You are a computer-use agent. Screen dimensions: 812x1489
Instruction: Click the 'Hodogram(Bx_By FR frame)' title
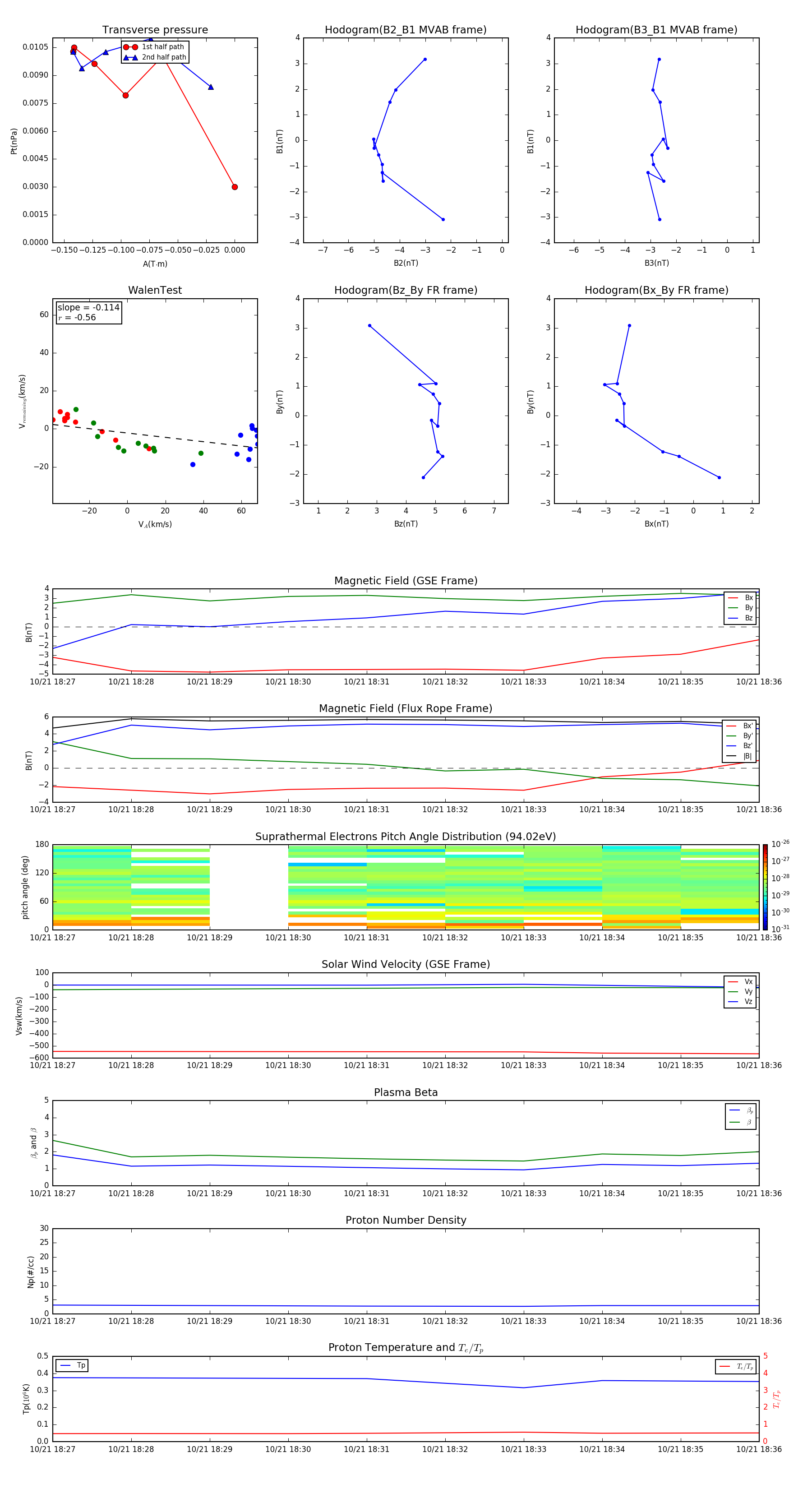click(x=656, y=290)
